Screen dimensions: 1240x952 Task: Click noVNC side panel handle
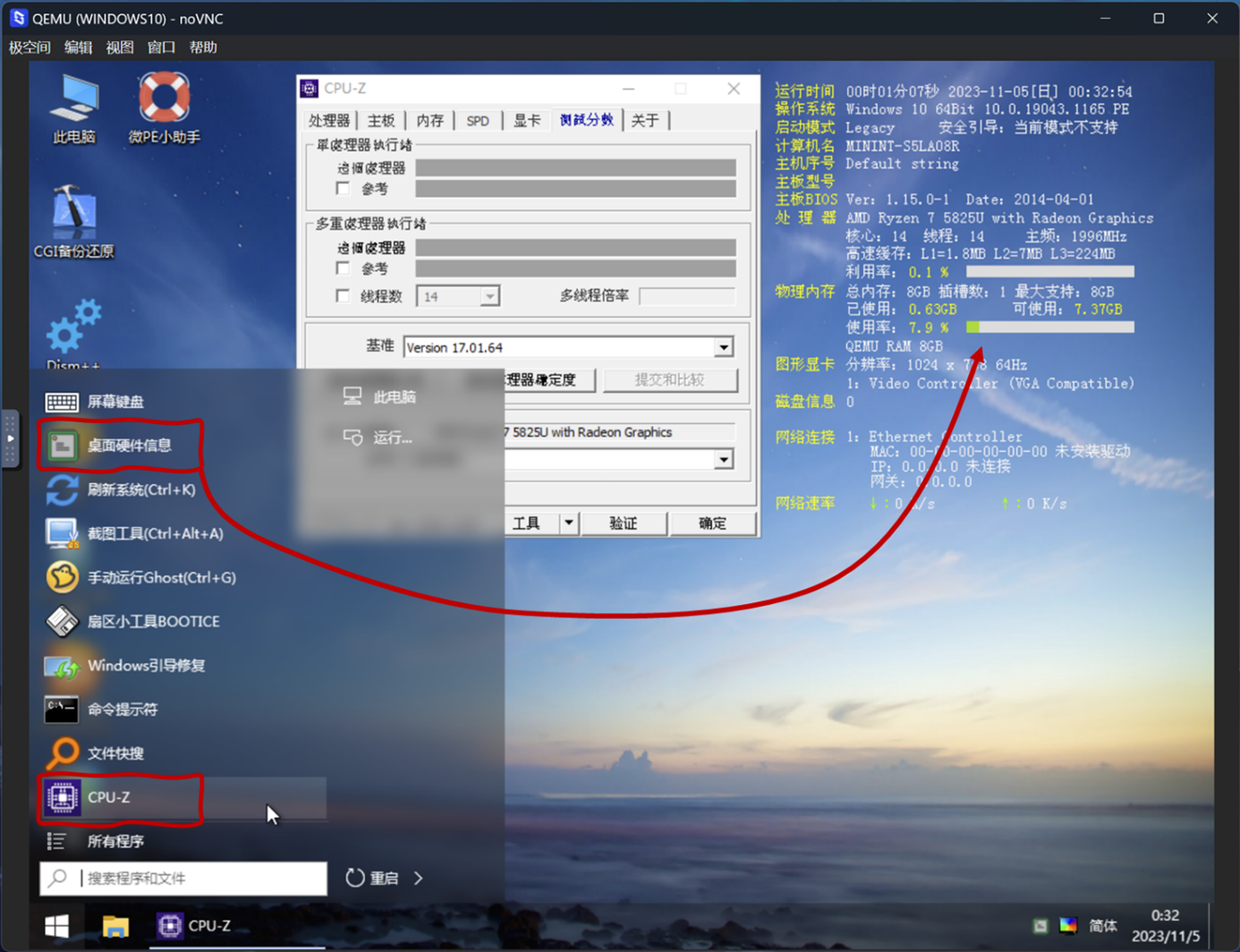click(x=10, y=438)
